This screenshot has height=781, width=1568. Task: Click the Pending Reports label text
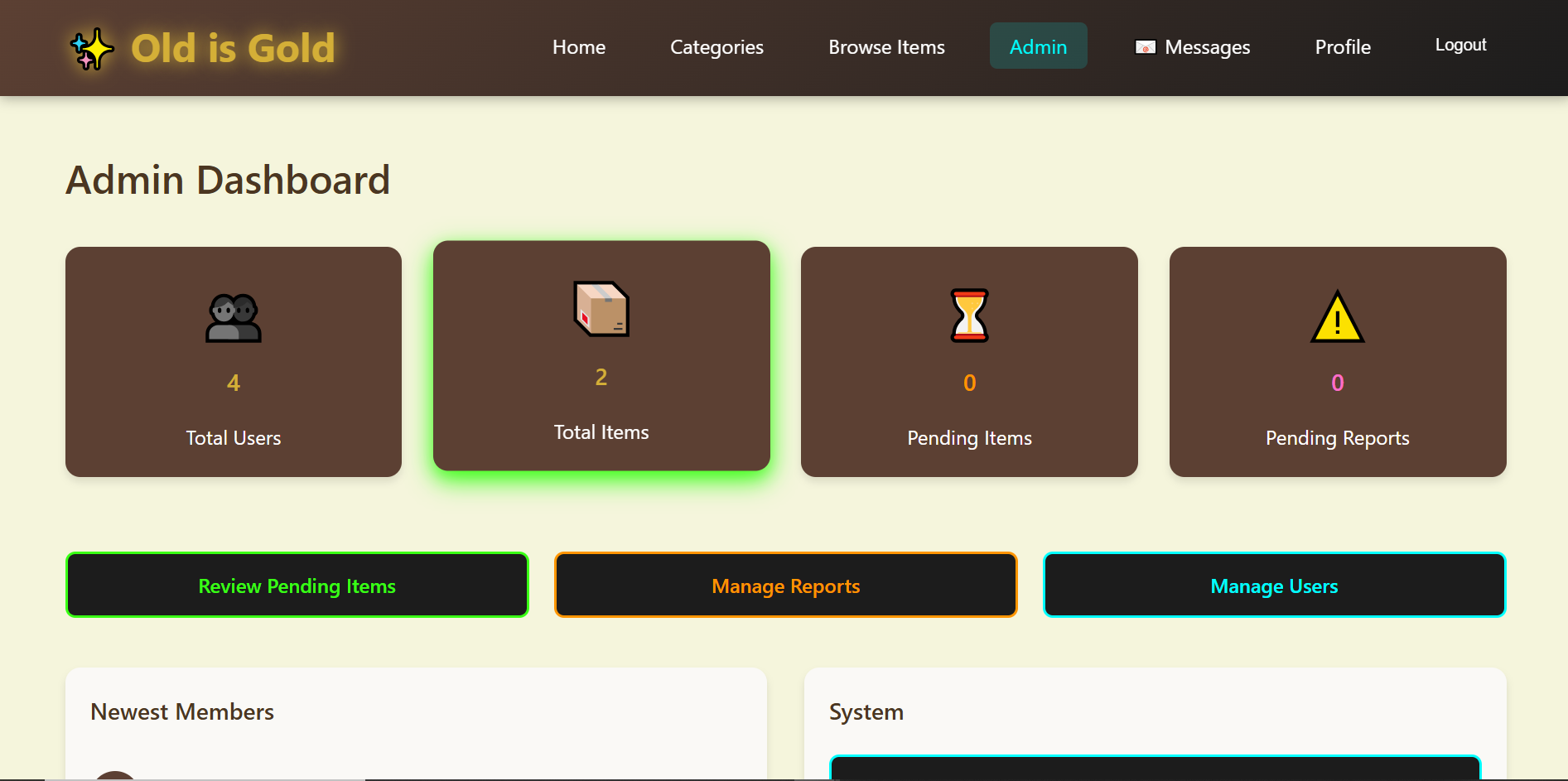(x=1337, y=438)
